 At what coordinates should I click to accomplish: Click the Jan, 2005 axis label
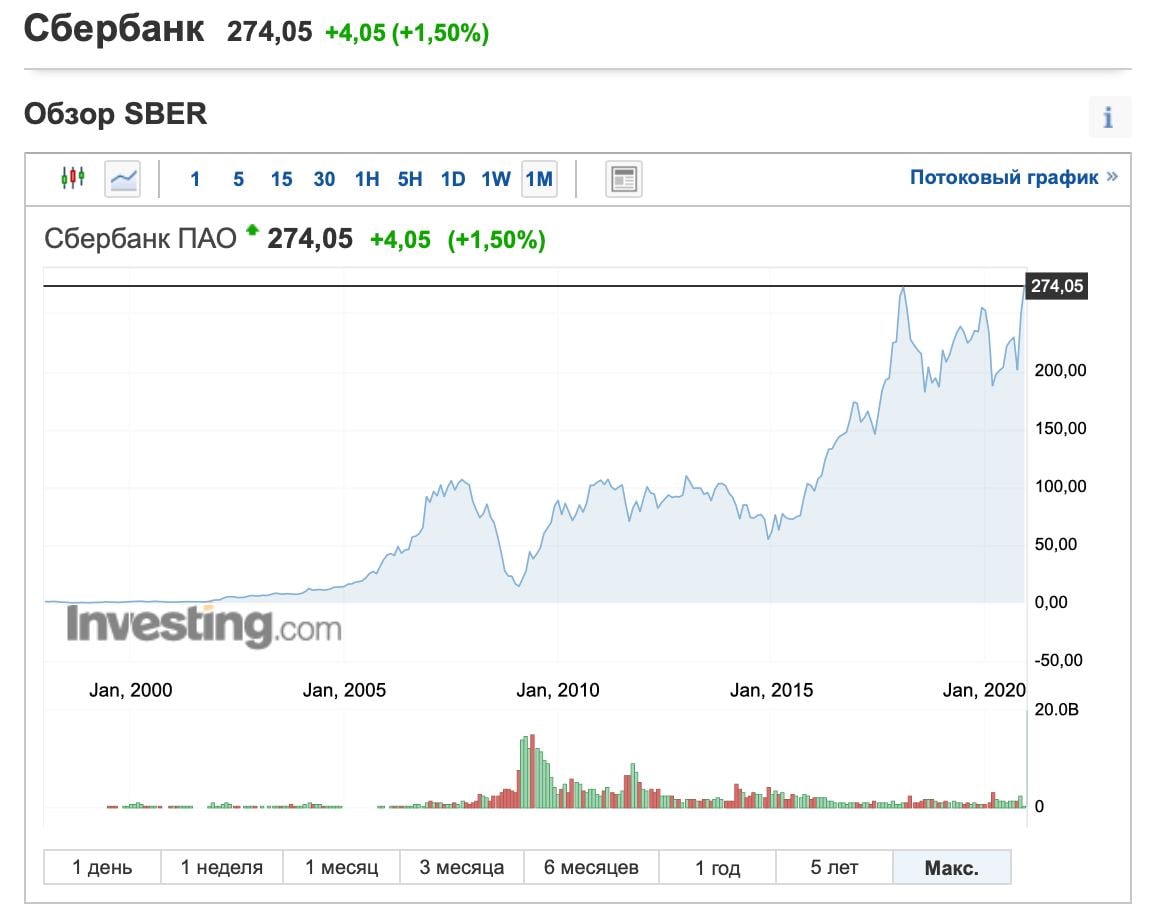(x=344, y=690)
